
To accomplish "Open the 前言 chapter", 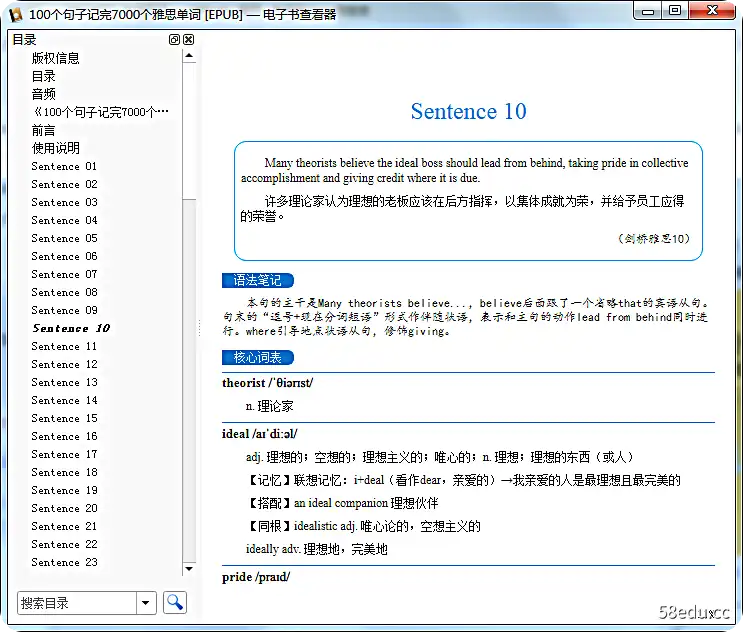I will click(44, 130).
